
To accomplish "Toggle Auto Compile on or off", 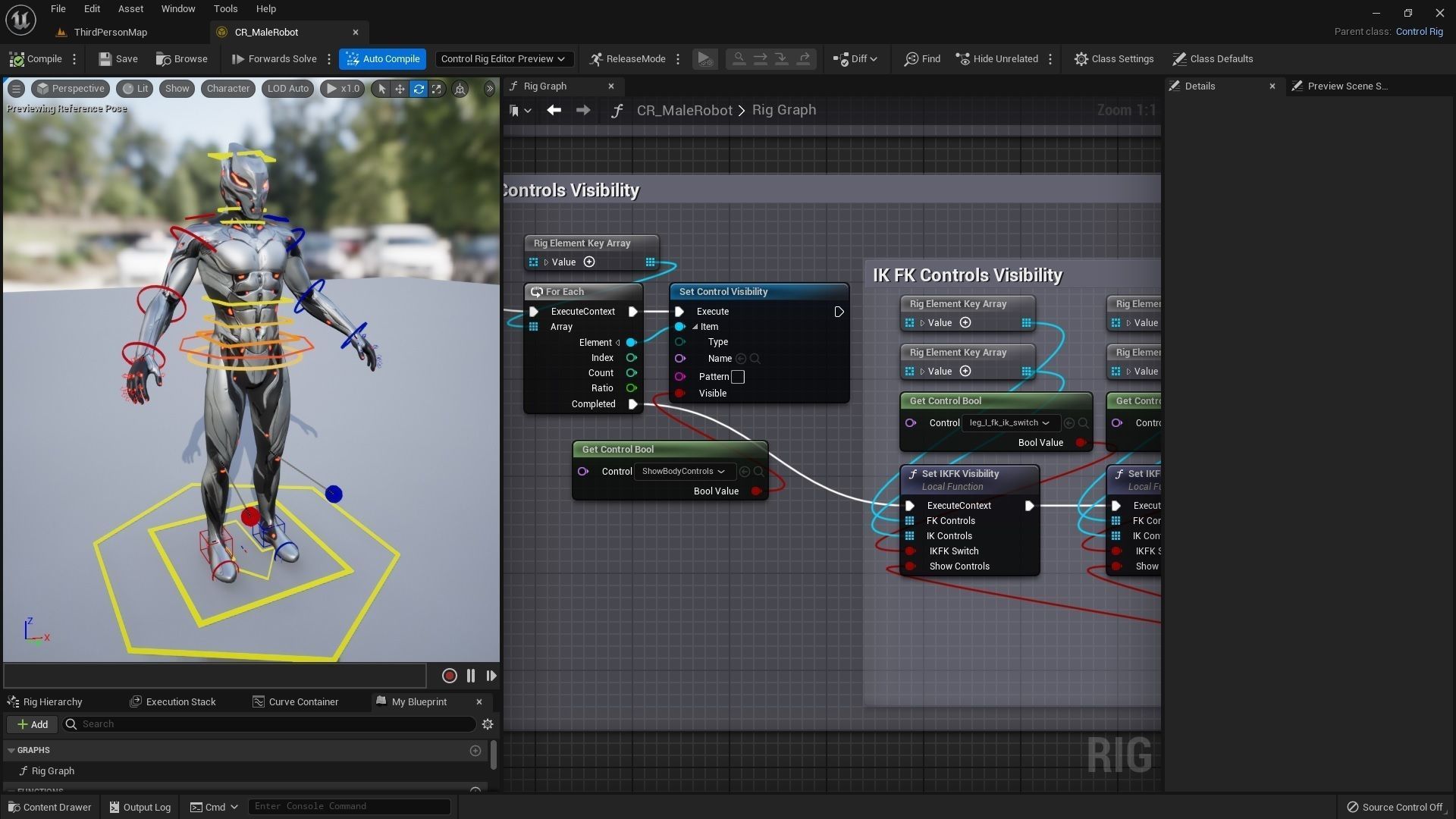I will [x=383, y=59].
